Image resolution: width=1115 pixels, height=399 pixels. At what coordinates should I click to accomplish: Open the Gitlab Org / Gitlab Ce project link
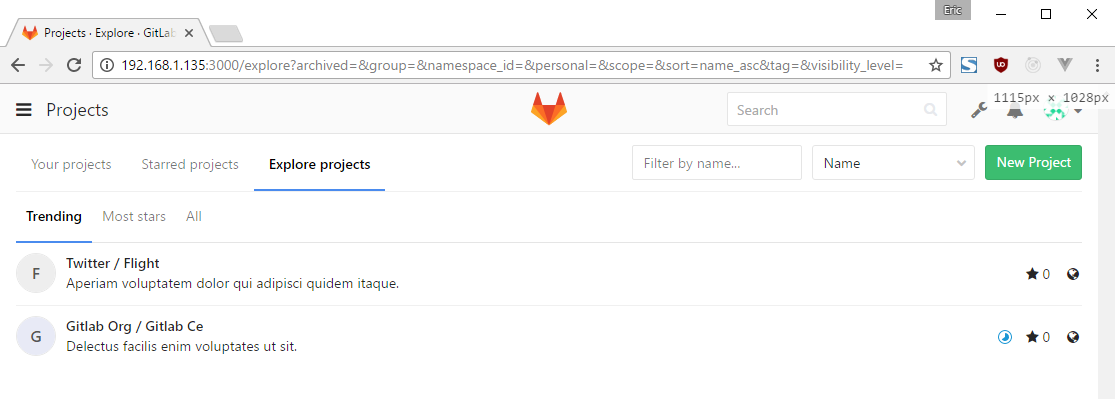pyautogui.click(x=134, y=326)
